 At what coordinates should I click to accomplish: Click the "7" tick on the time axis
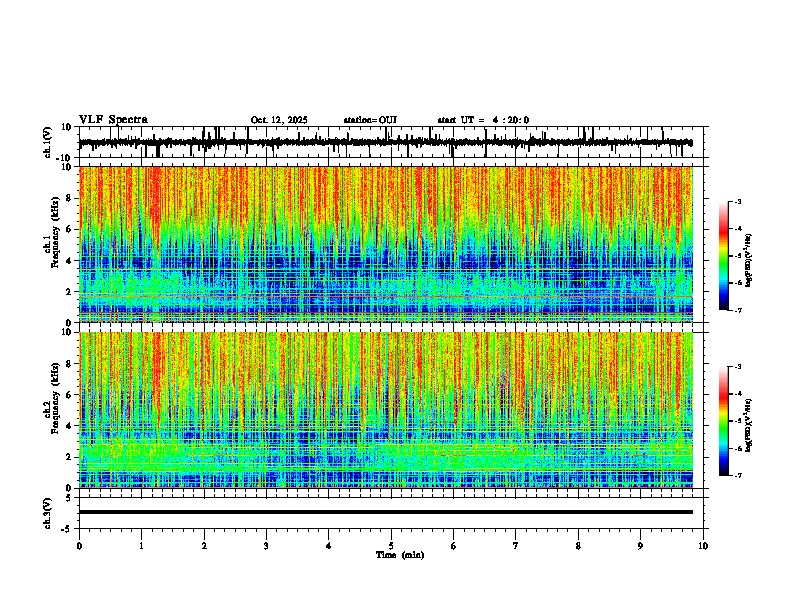(x=516, y=546)
